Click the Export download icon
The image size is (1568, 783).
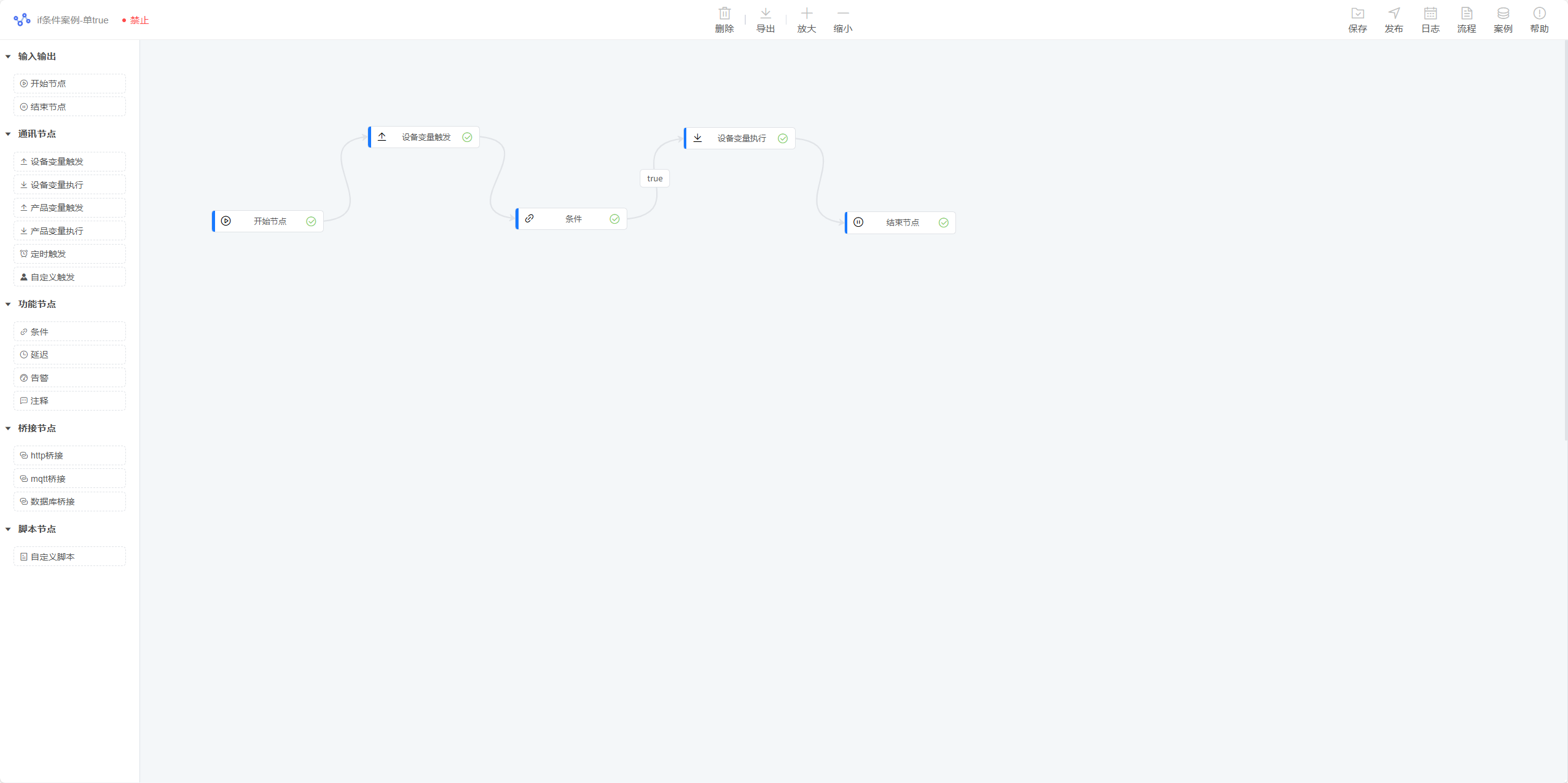[x=765, y=14]
